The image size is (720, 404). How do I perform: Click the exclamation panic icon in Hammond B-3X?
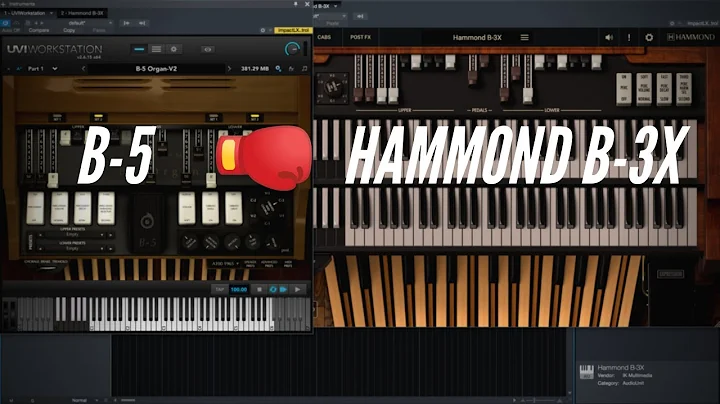coord(629,38)
